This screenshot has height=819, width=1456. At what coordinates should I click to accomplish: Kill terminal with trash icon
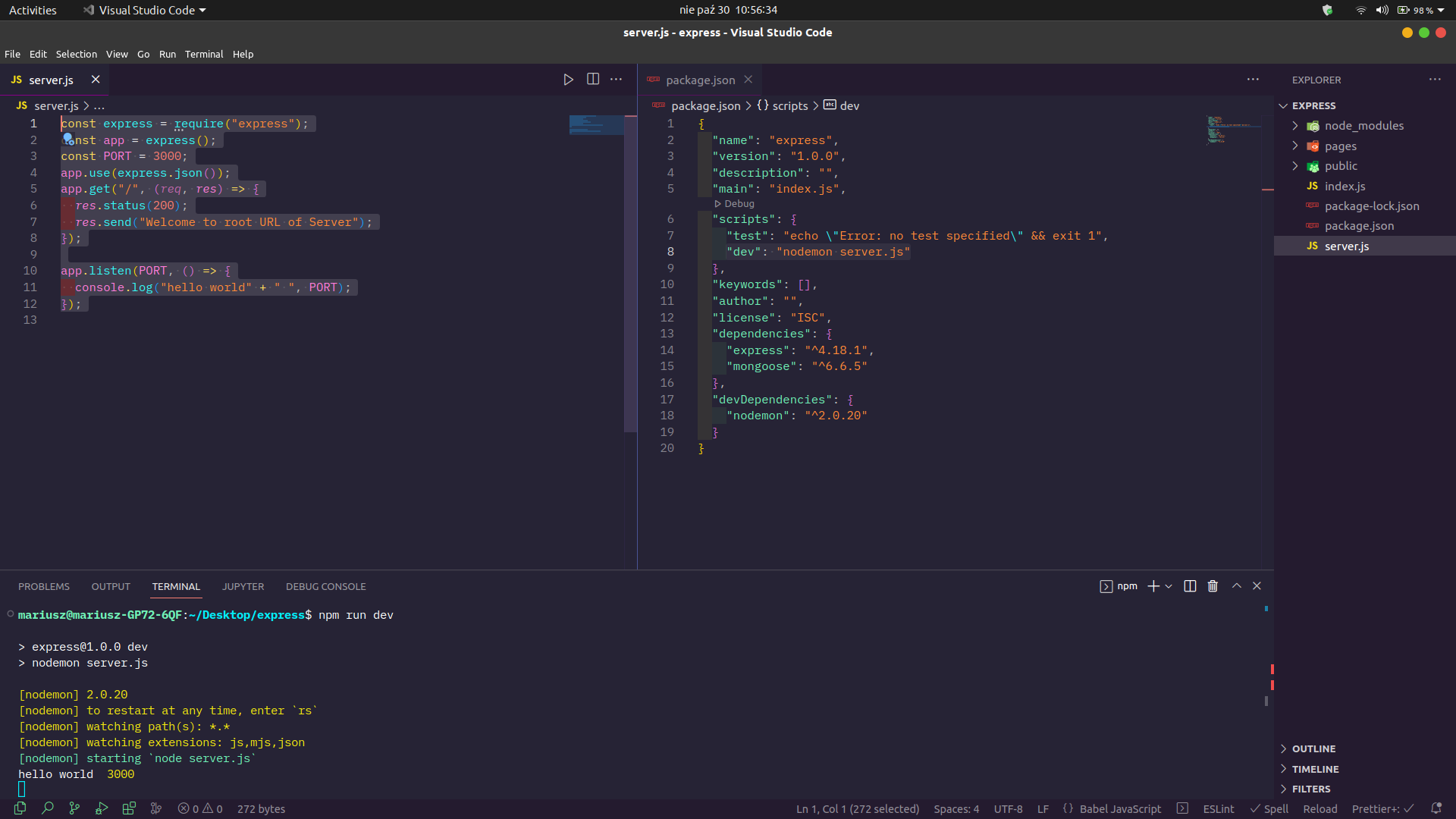pyautogui.click(x=1213, y=586)
